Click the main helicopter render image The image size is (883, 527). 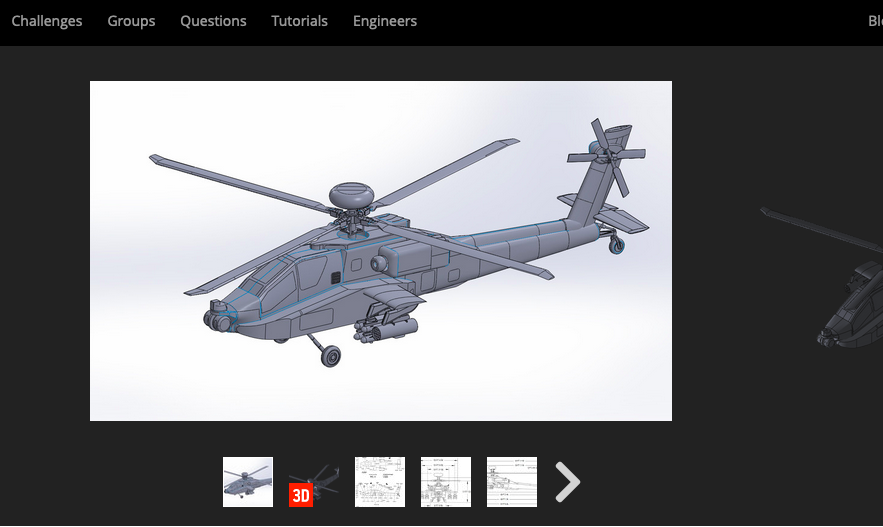pyautogui.click(x=381, y=251)
